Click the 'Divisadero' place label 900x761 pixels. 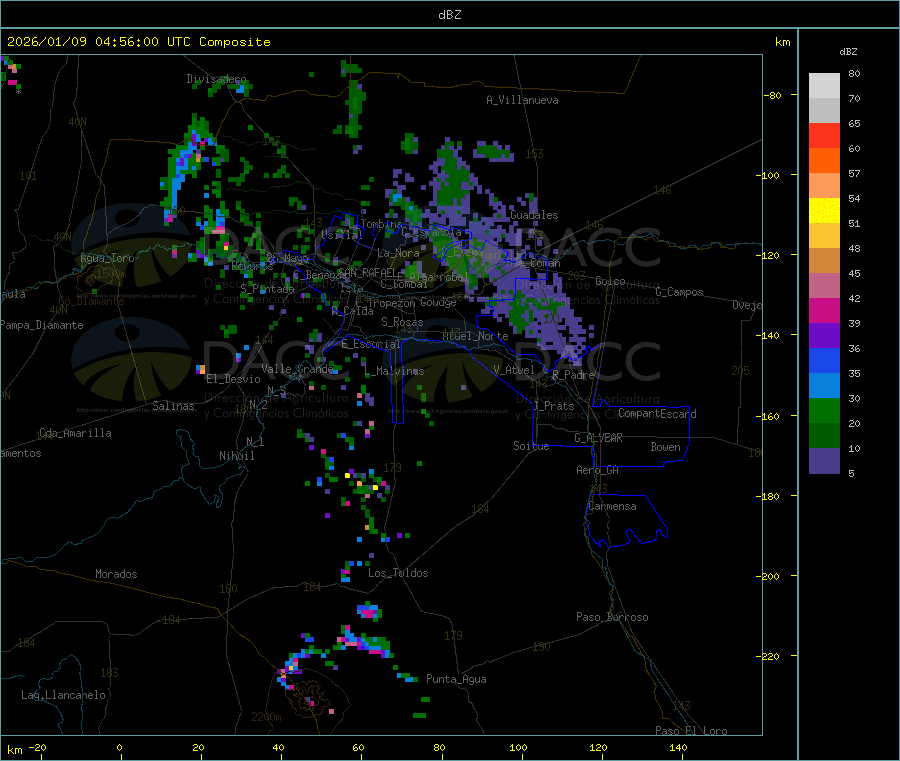point(216,79)
